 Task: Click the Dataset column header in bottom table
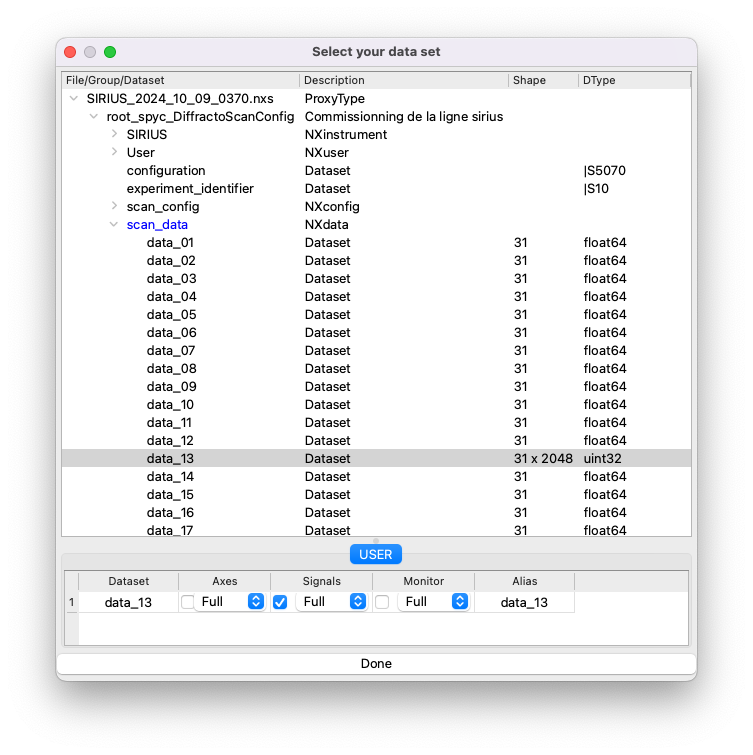coord(128,581)
